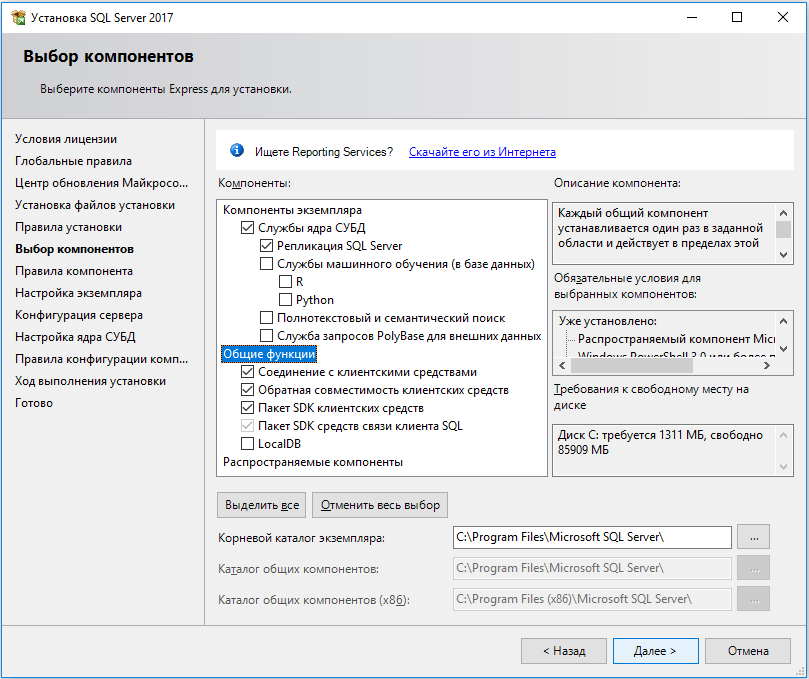Click the Выделить все button

[x=262, y=505]
